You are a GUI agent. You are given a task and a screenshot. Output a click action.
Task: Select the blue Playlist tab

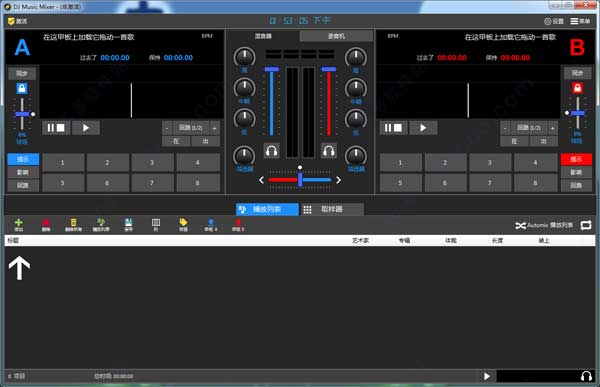tap(267, 209)
